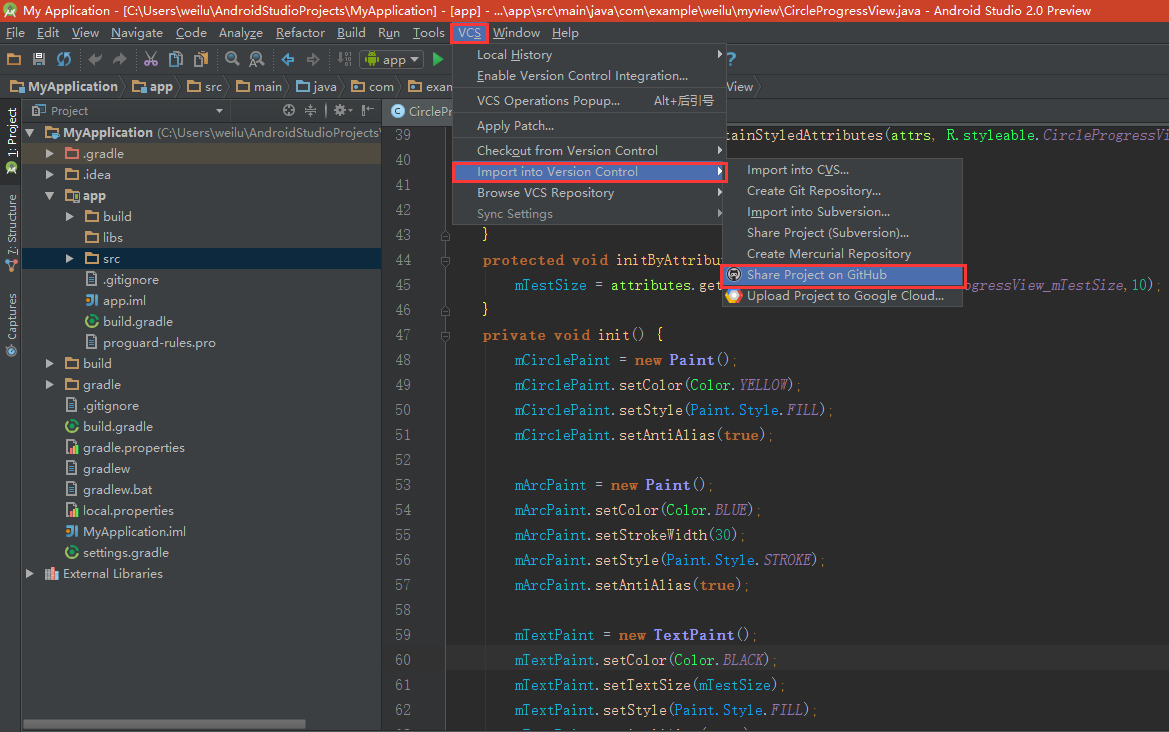Image resolution: width=1169 pixels, height=732 pixels.
Task: Select libs folder in tree
Action: pyautogui.click(x=104, y=238)
